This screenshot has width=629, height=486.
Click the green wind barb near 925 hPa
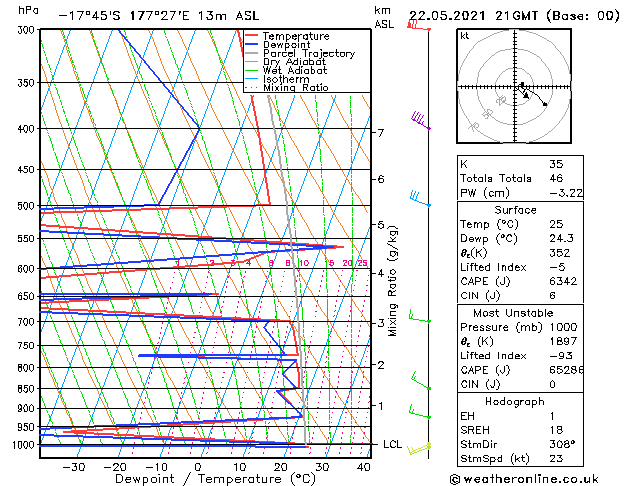(420, 413)
